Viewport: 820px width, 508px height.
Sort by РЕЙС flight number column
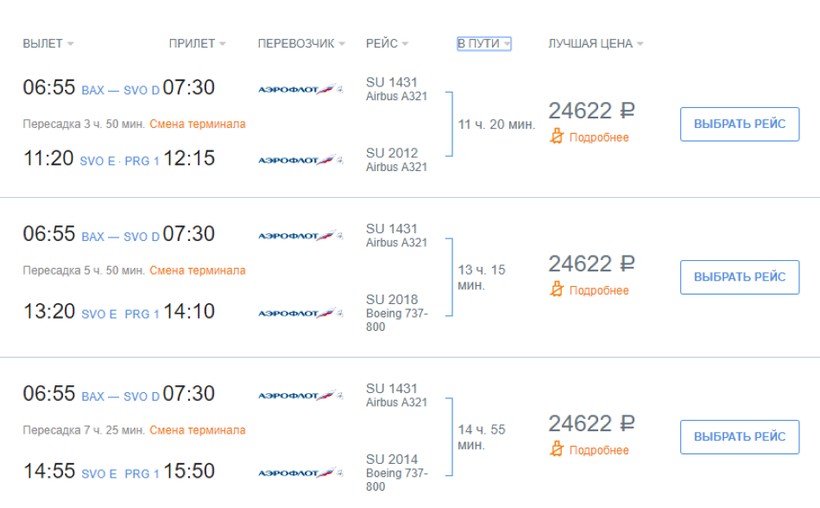click(387, 43)
